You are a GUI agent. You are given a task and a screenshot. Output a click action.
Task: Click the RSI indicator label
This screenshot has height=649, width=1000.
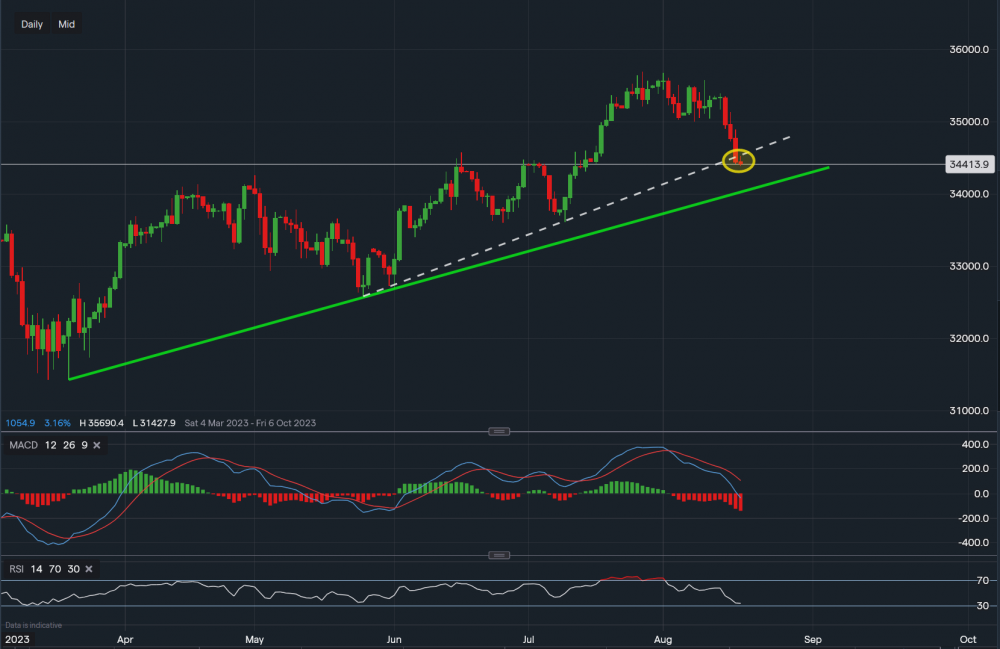point(15,569)
